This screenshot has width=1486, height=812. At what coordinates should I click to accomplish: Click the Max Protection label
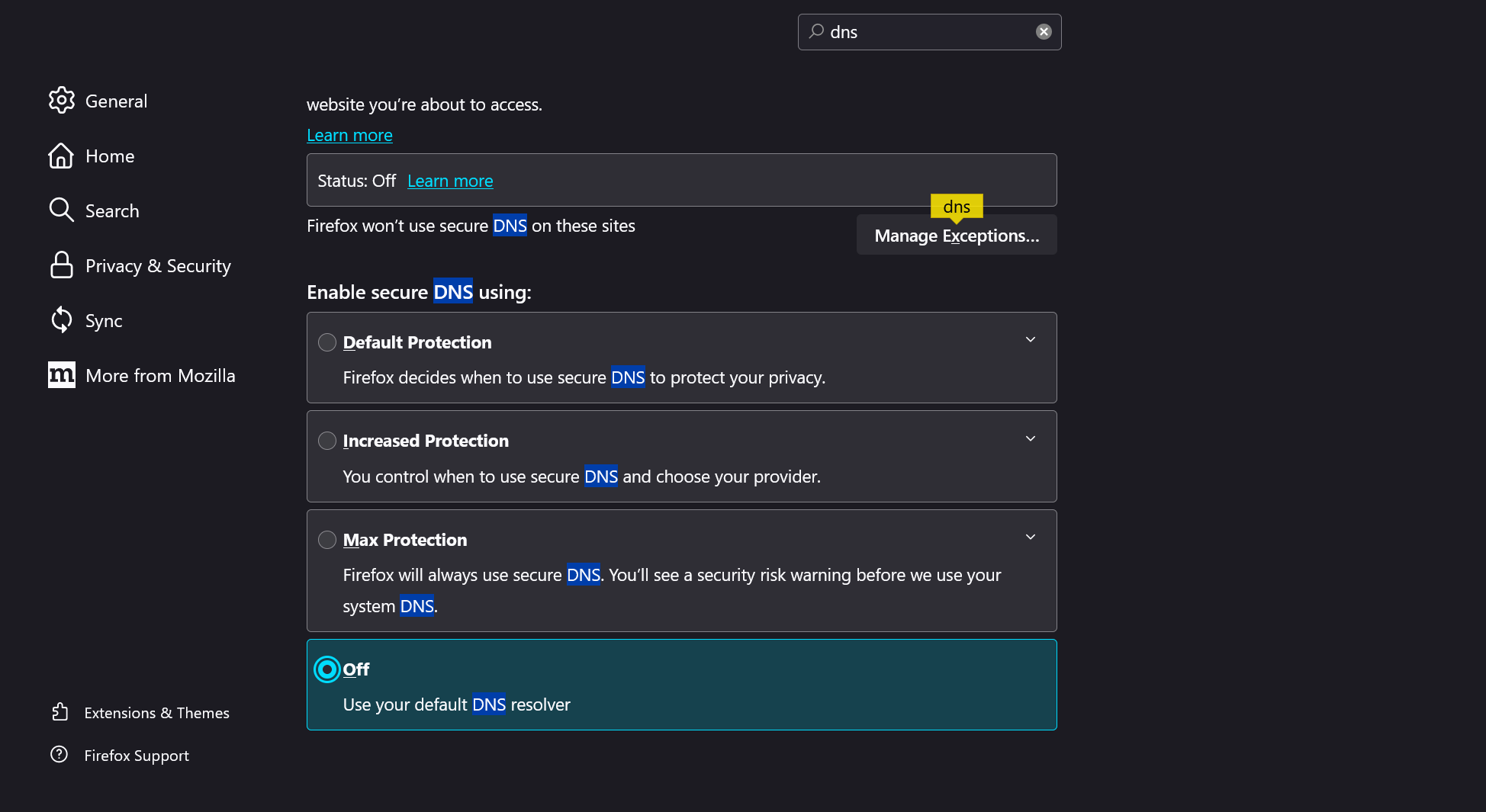pos(405,540)
